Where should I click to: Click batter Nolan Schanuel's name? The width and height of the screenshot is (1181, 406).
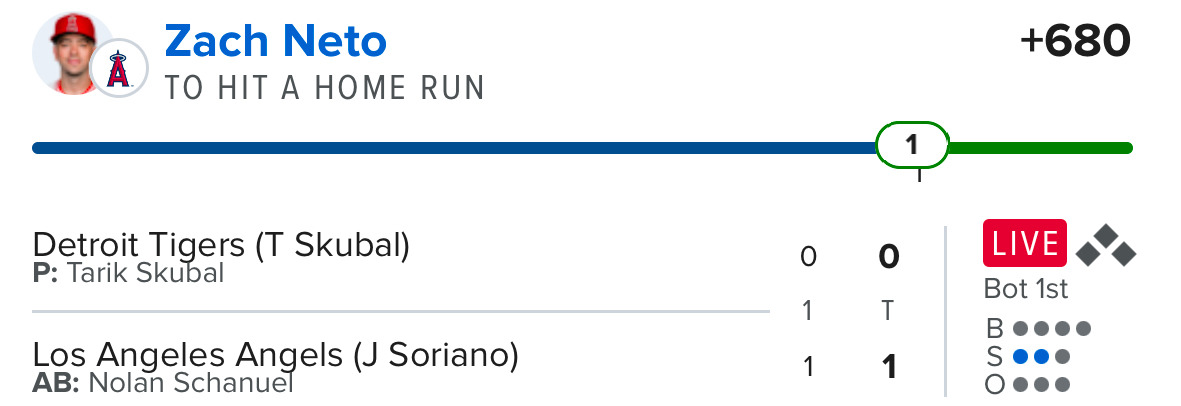tap(190, 383)
